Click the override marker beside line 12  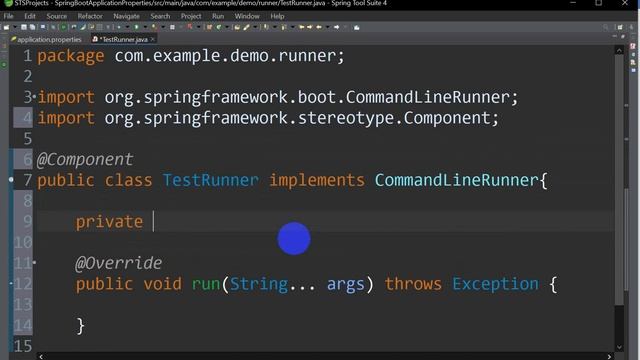click(11, 283)
